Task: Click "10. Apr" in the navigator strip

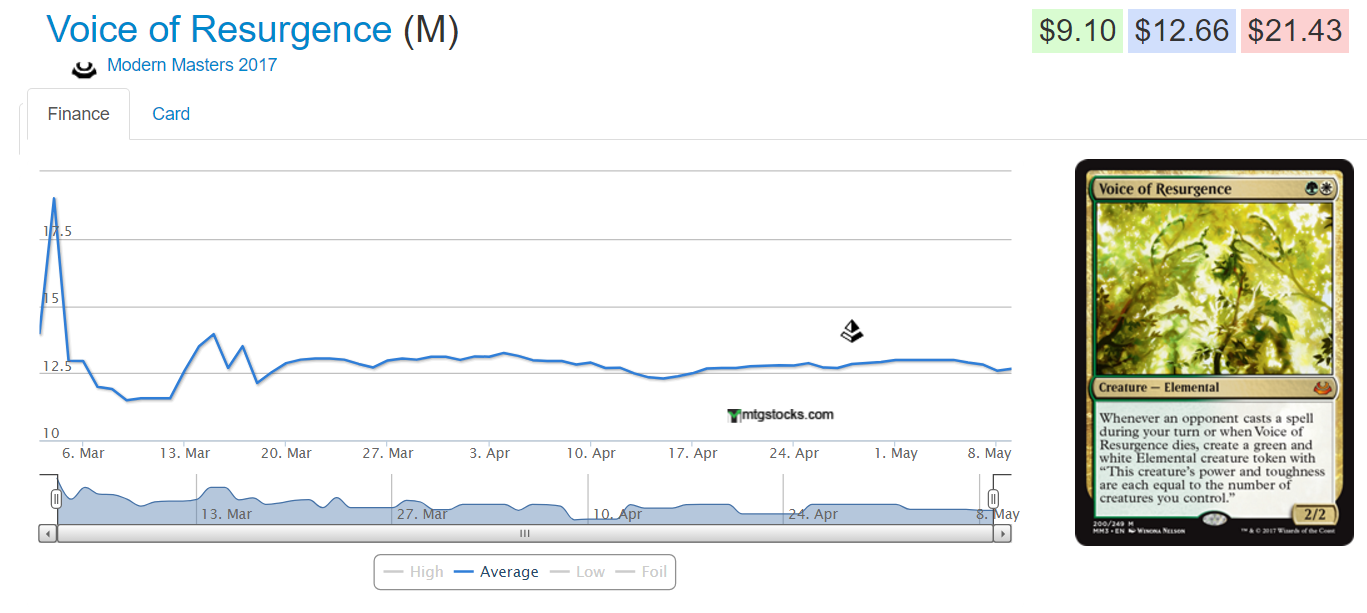Action: point(617,514)
